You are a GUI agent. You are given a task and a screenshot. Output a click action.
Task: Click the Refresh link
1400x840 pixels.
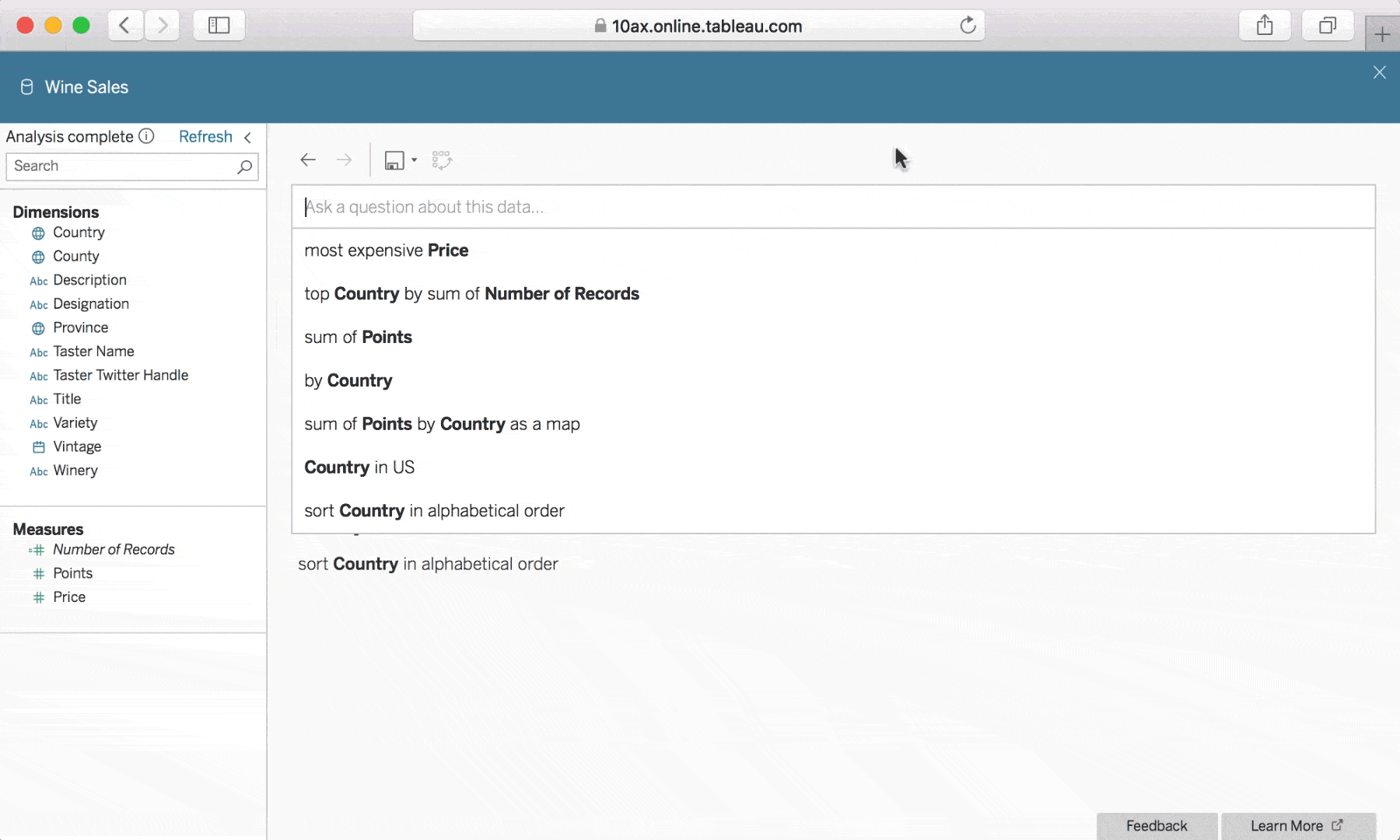(205, 136)
